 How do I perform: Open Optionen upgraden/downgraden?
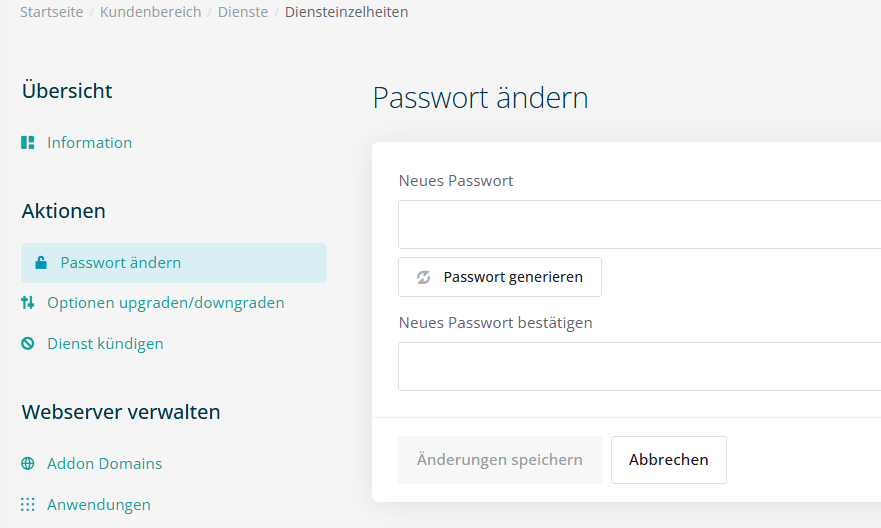pyautogui.click(x=165, y=303)
